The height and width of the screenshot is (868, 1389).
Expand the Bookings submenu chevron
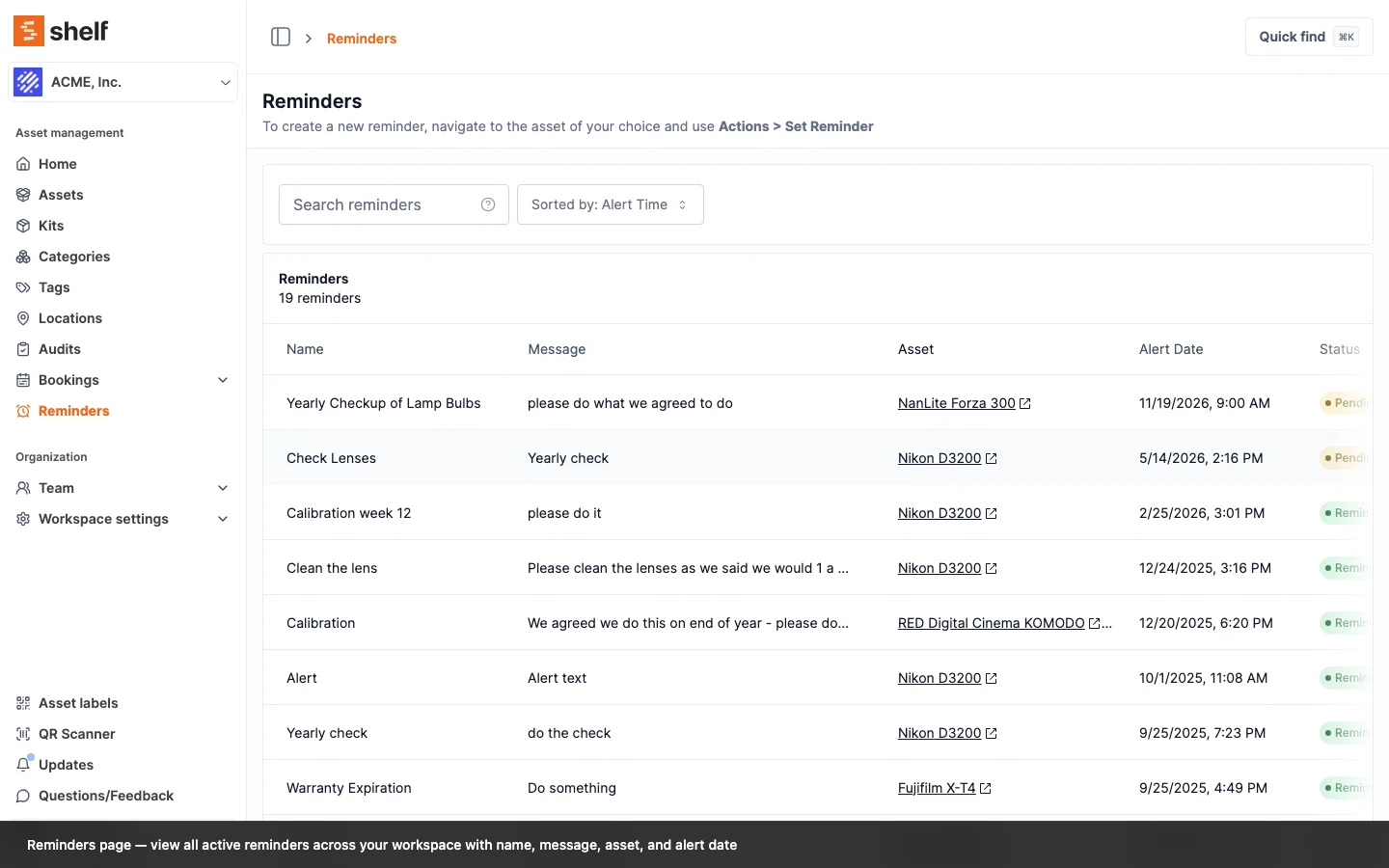[223, 380]
